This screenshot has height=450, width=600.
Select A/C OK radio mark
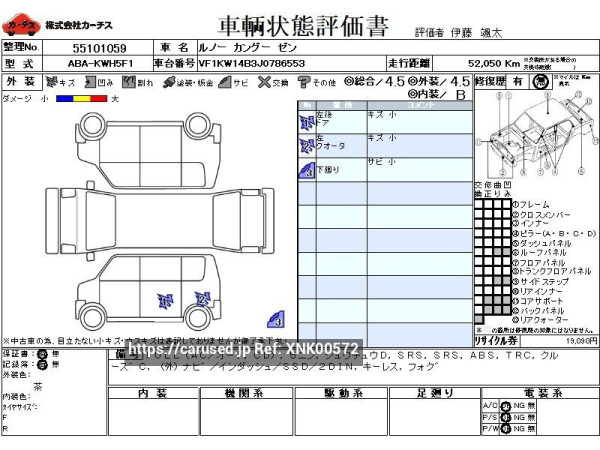[x=508, y=404]
